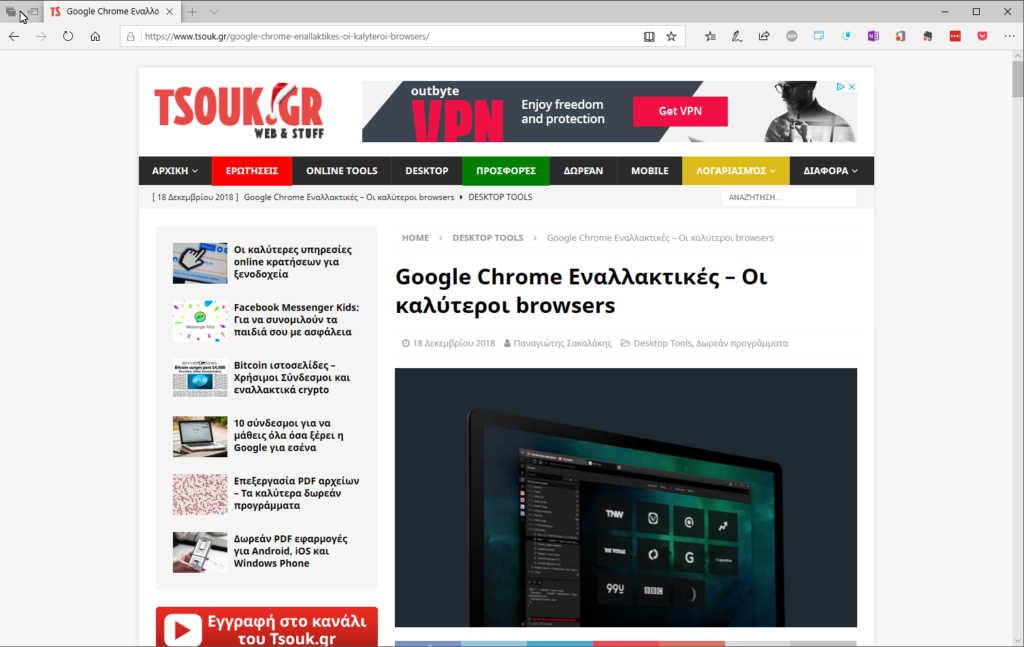Image resolution: width=1024 pixels, height=647 pixels.
Task: Click DESKTOP TOOLS in the breadcrumb
Action: pos(488,238)
